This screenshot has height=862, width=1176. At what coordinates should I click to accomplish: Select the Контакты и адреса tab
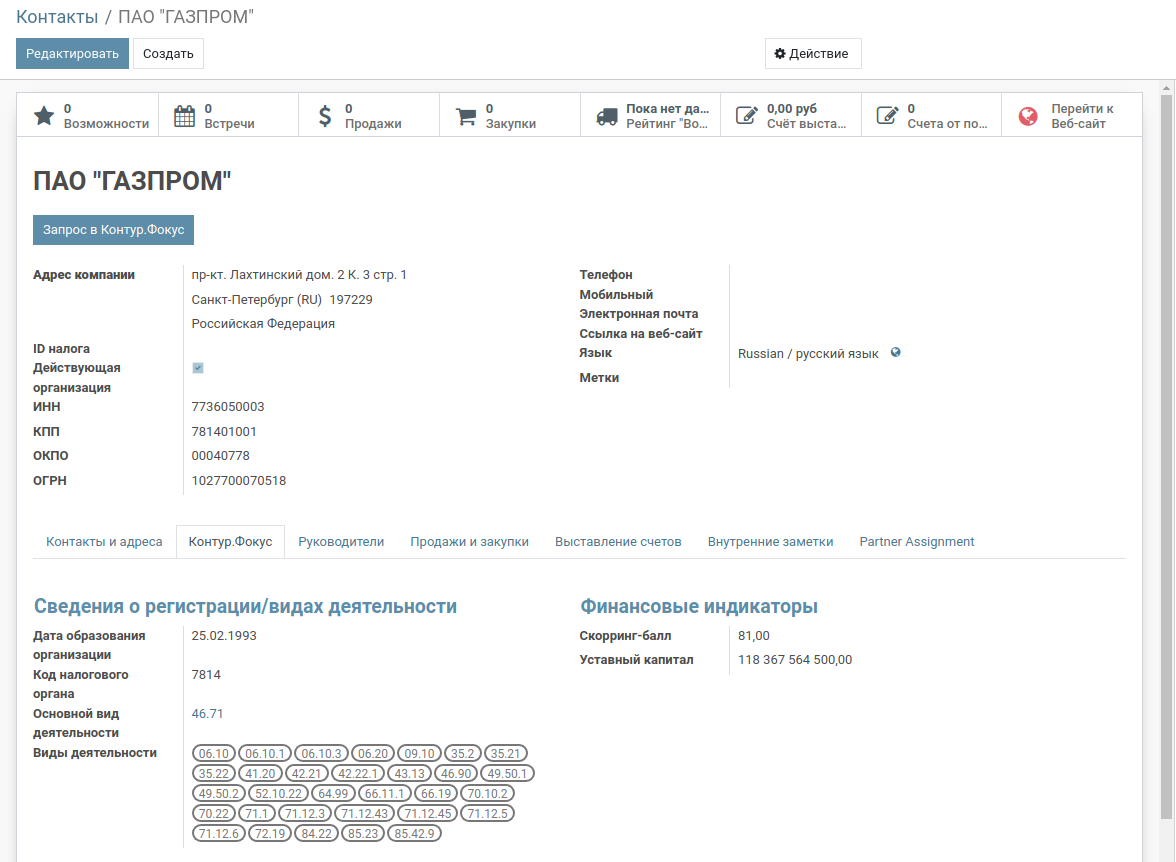[104, 542]
